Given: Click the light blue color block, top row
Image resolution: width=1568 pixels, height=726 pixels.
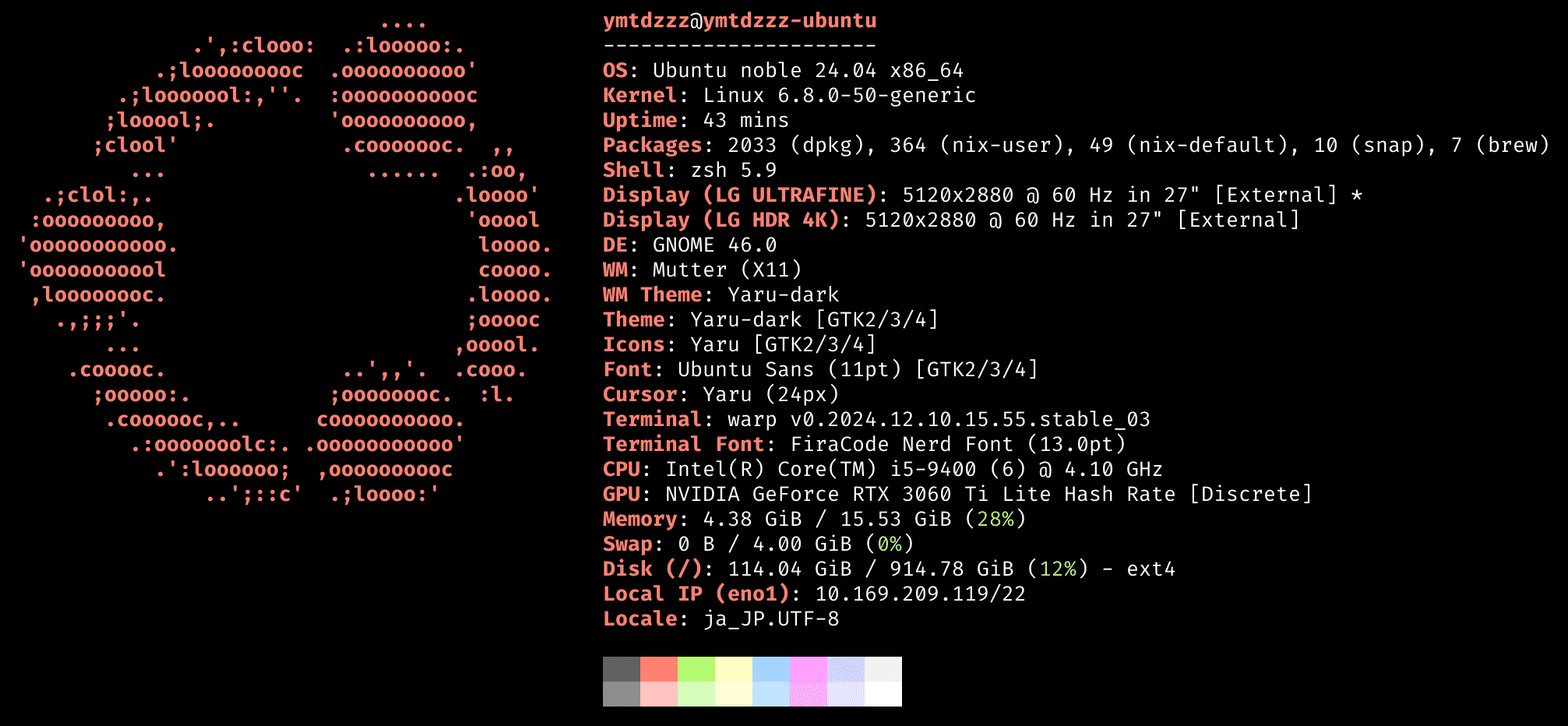Looking at the screenshot, I should (x=771, y=669).
